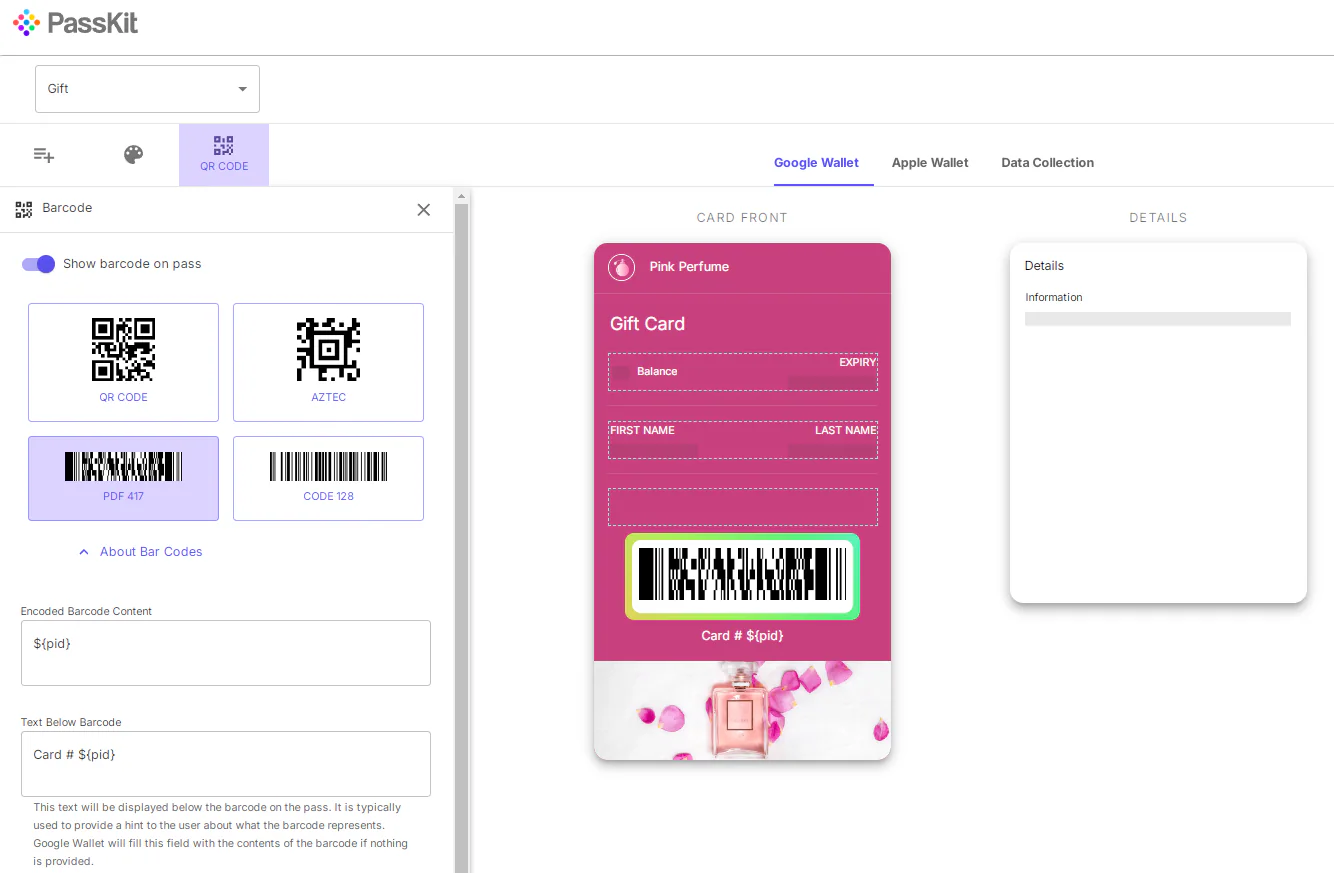This screenshot has height=873, width=1334.
Task: Switch to the Data Collection tab
Action: tap(1047, 163)
